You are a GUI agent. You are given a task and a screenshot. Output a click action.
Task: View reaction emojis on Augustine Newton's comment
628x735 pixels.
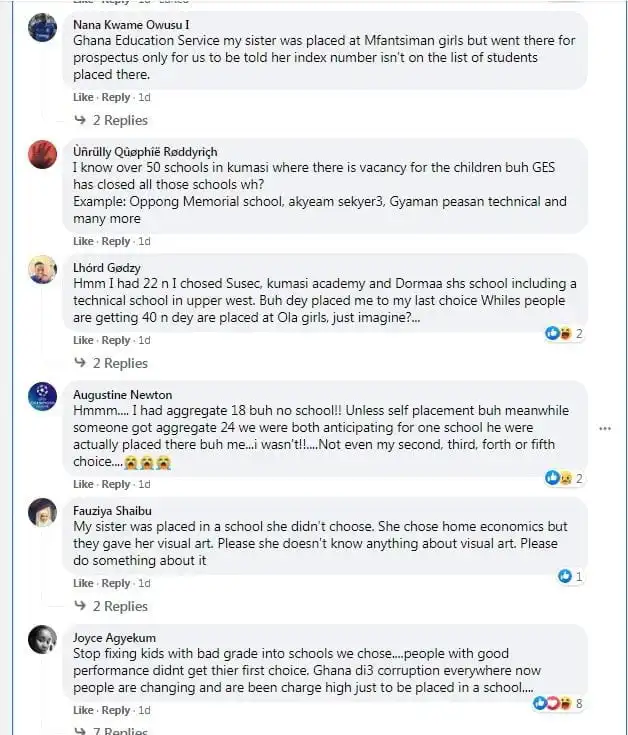pos(564,478)
